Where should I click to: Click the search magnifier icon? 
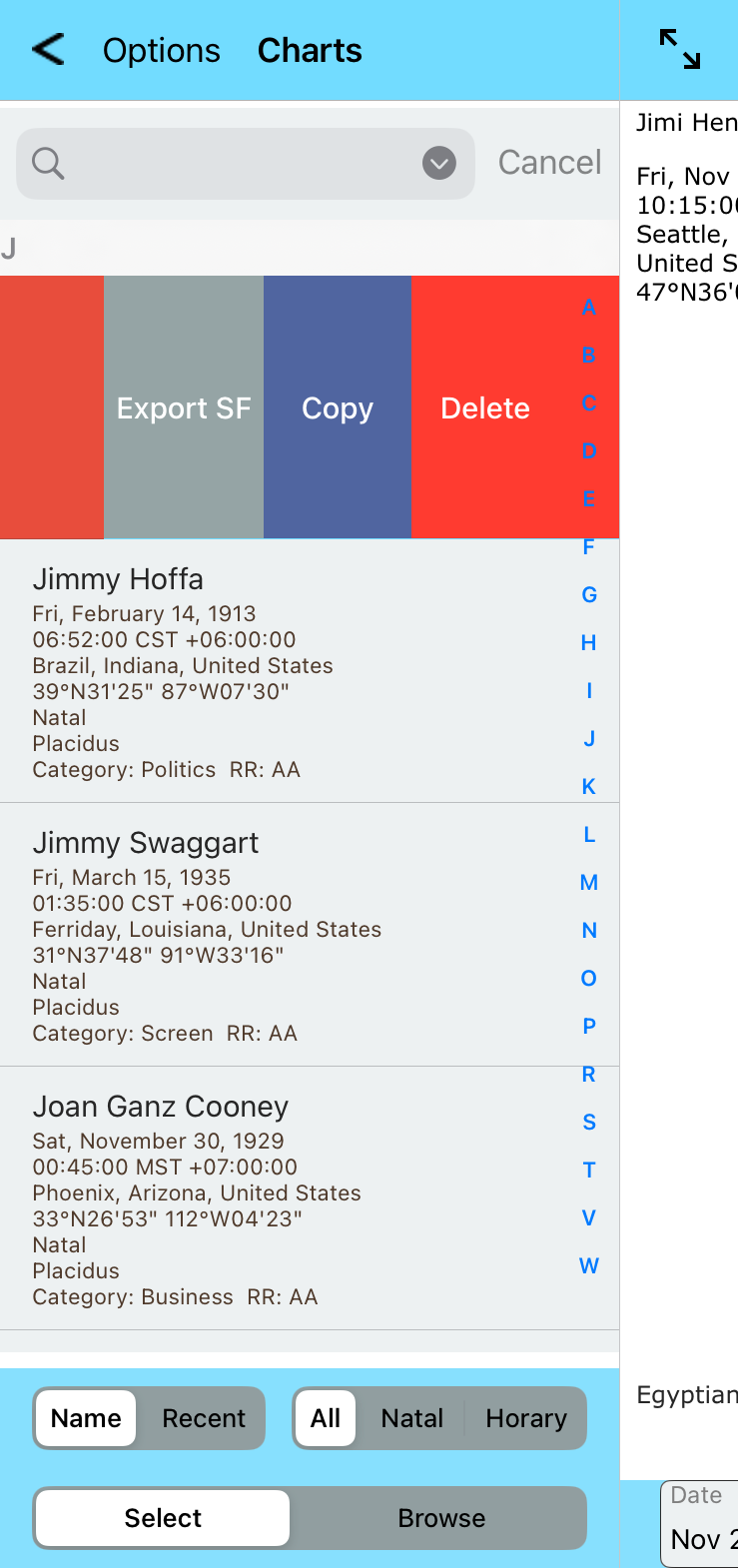(x=48, y=163)
